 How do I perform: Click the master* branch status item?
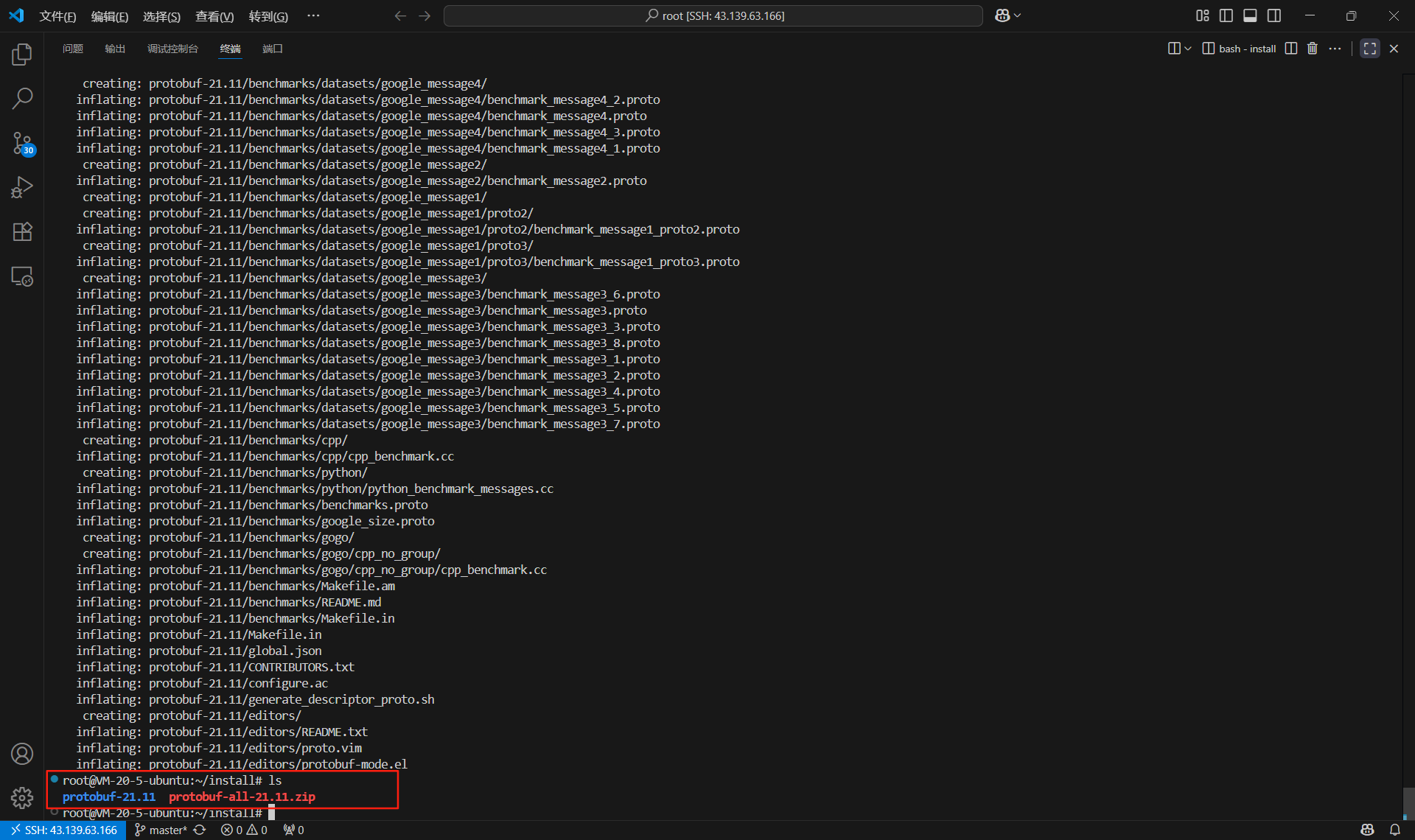coord(161,830)
